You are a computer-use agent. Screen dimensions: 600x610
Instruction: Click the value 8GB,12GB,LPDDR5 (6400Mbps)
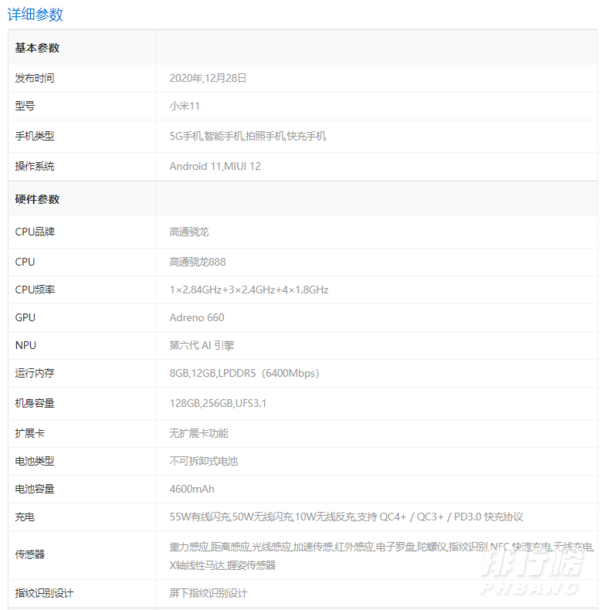click(244, 373)
